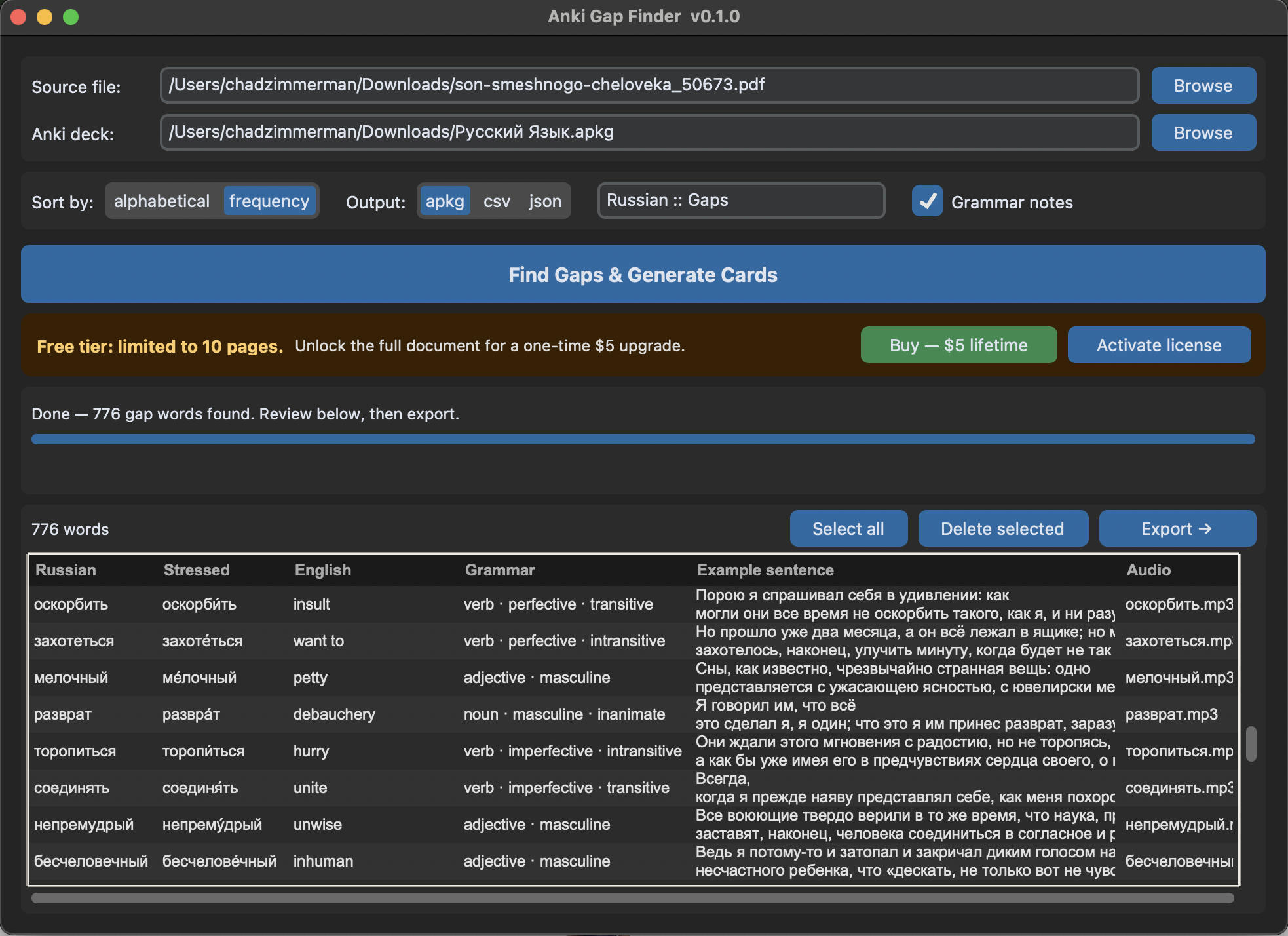Activate an existing license
This screenshot has width=1288, height=936.
[1158, 345]
